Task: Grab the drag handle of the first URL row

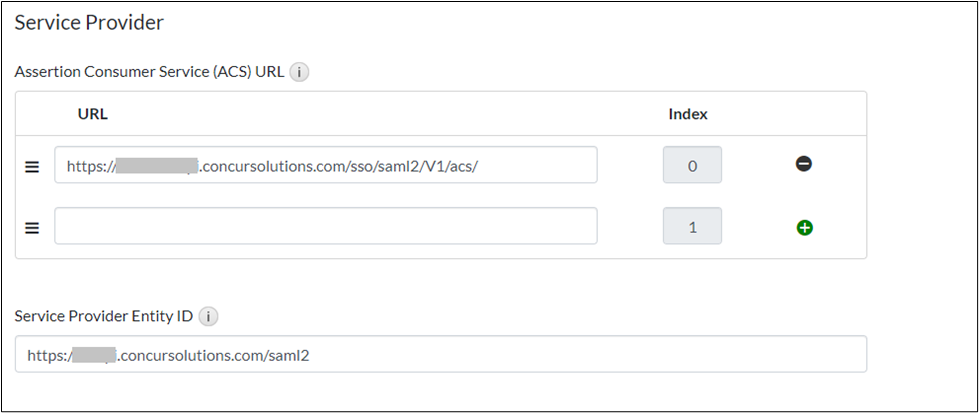Action: 32,166
